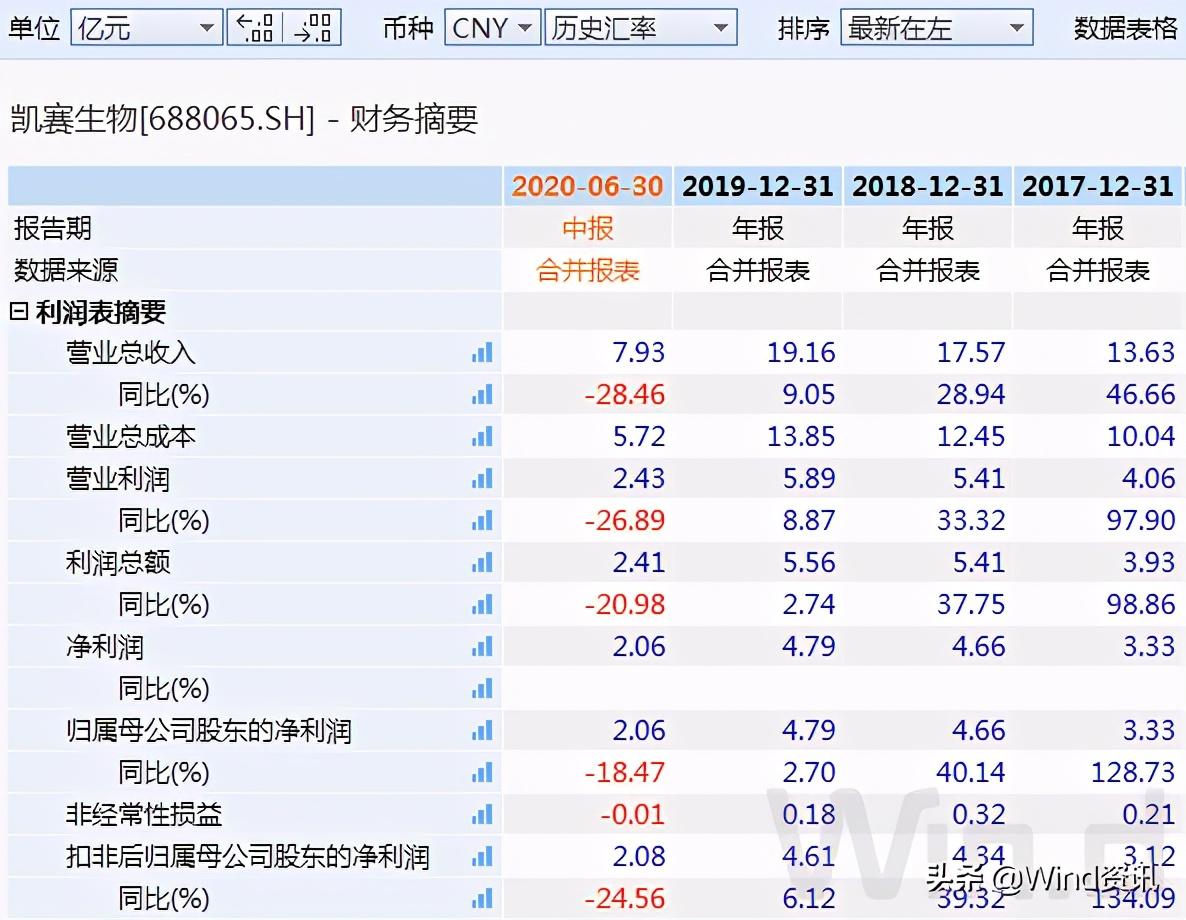Click the 数据表格 button
1186x920 pixels.
1125,28
